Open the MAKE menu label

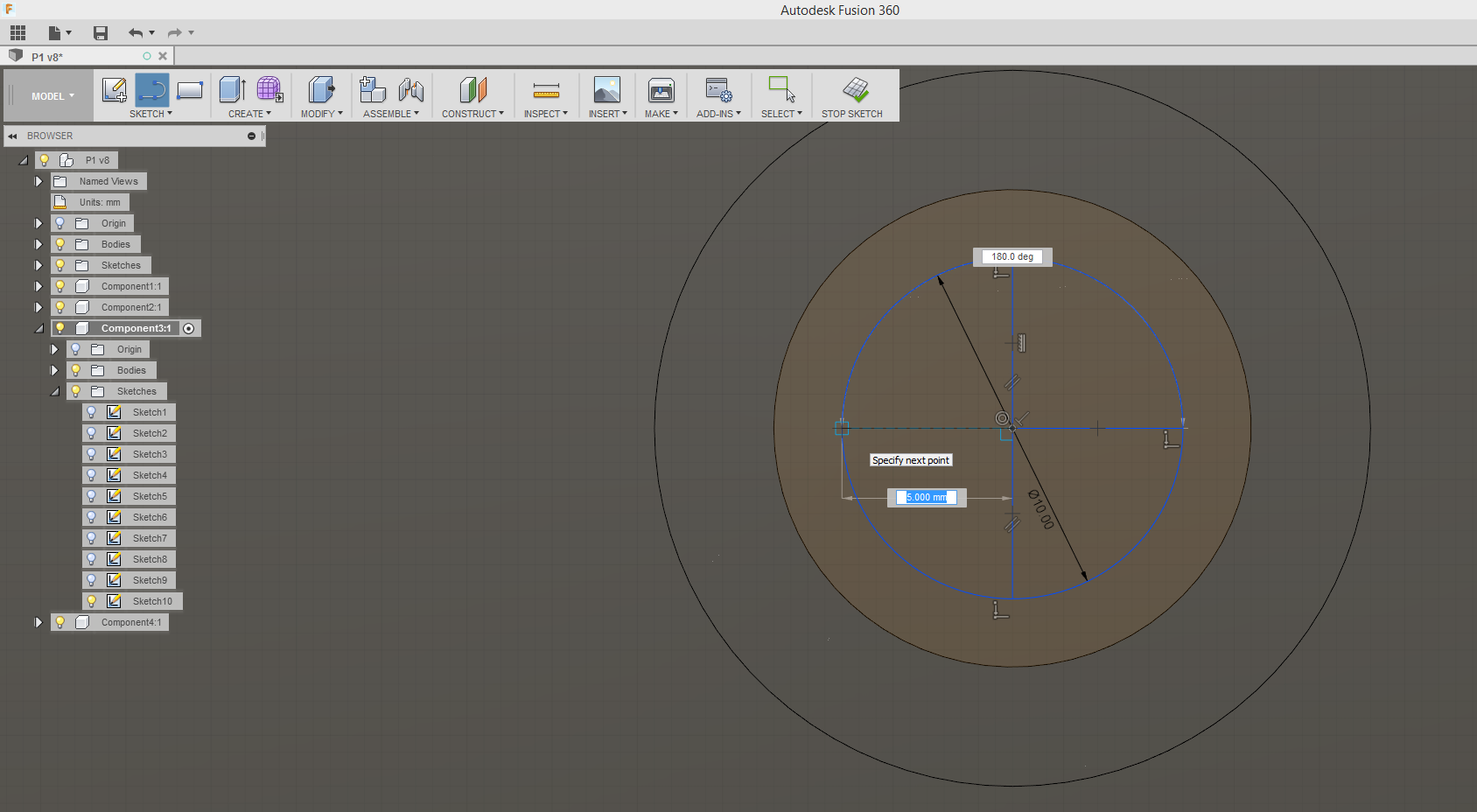click(661, 114)
